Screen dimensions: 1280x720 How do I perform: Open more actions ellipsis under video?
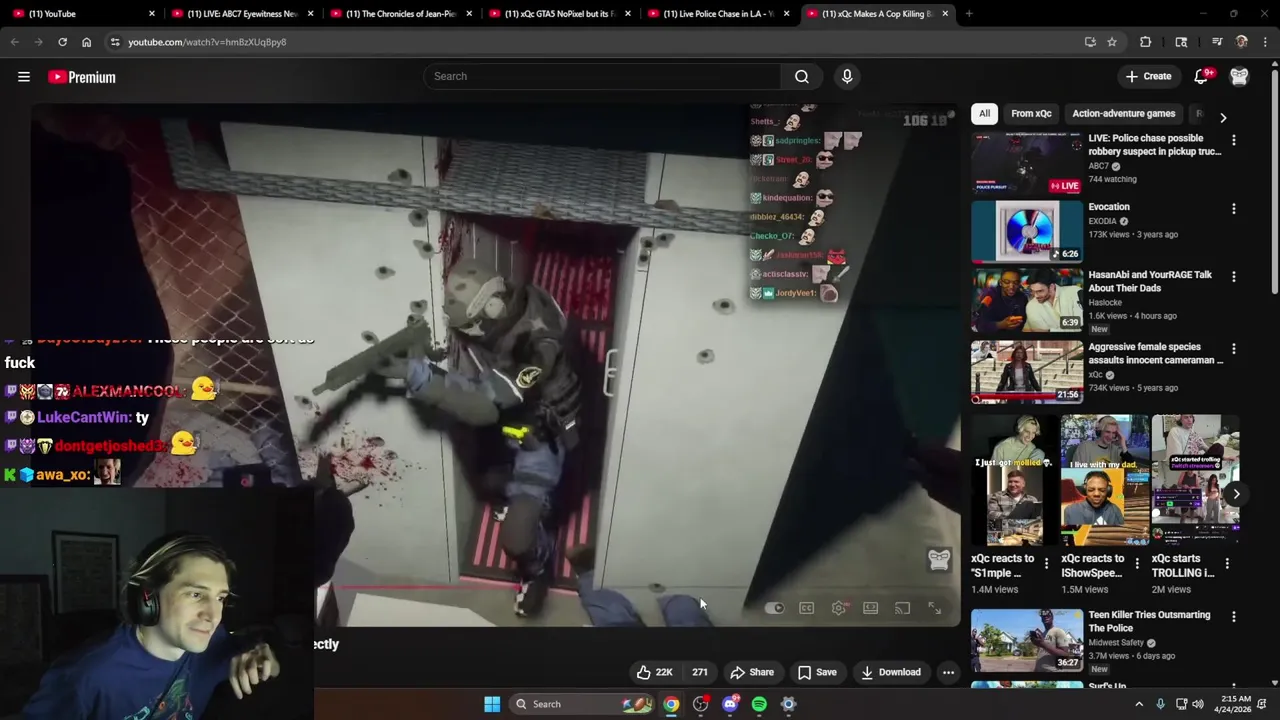(x=948, y=672)
